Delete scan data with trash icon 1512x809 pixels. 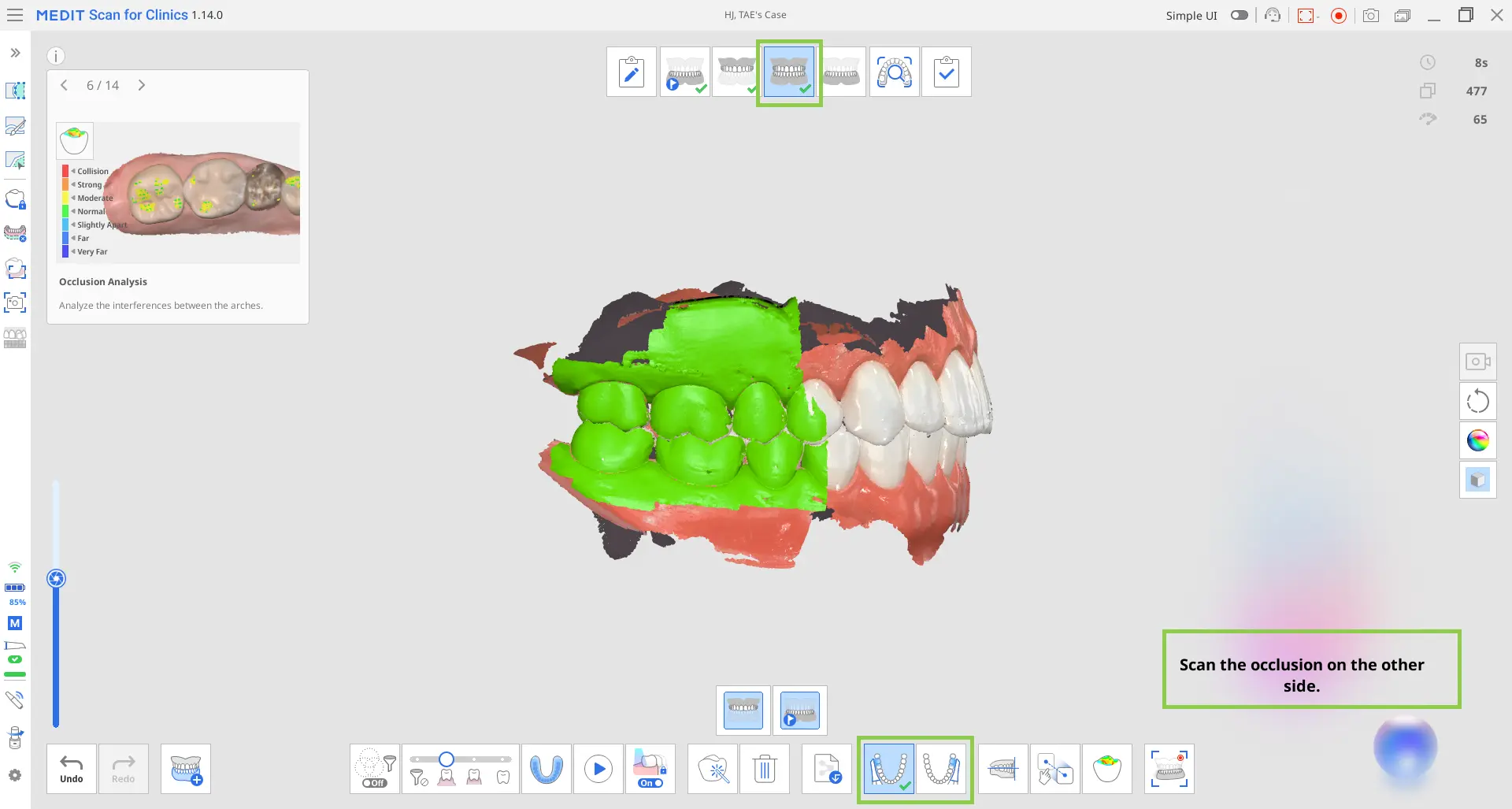765,769
